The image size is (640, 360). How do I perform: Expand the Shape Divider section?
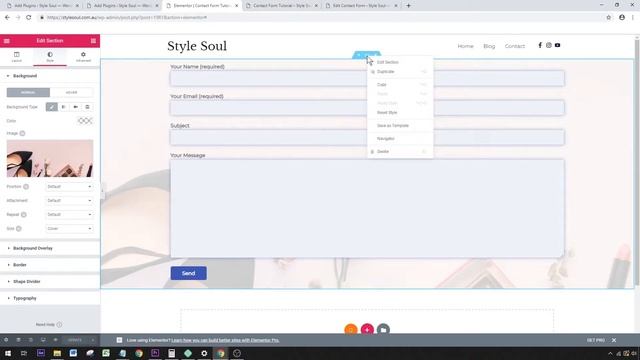(50, 282)
